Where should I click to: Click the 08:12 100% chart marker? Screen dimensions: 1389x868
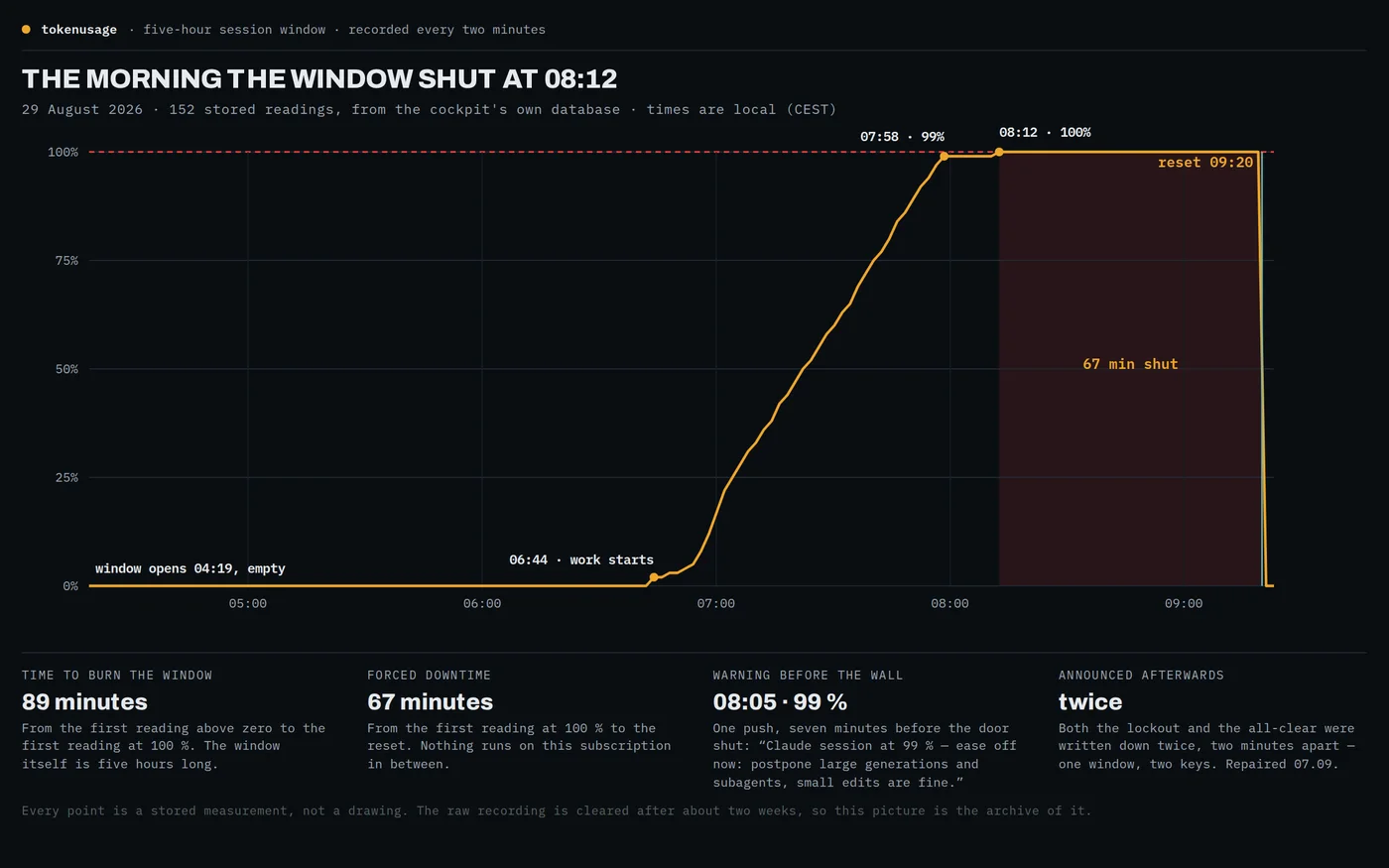click(999, 152)
